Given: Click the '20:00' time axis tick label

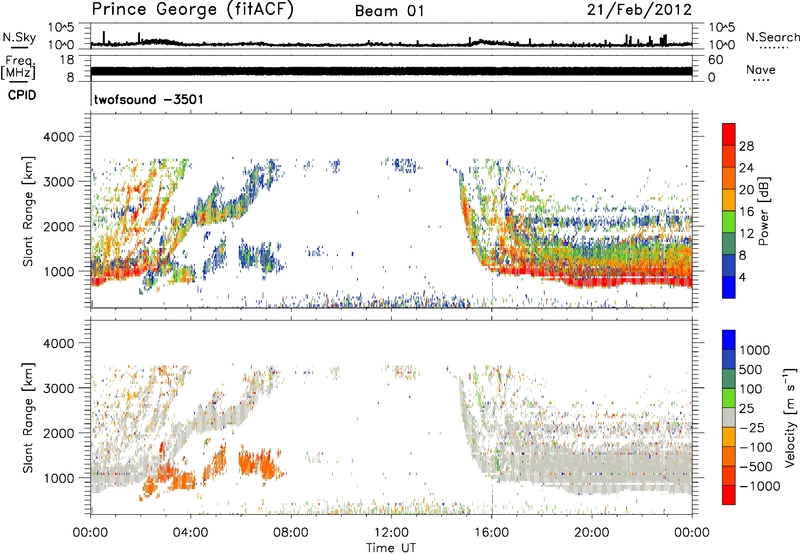Looking at the screenshot, I should tap(592, 533).
